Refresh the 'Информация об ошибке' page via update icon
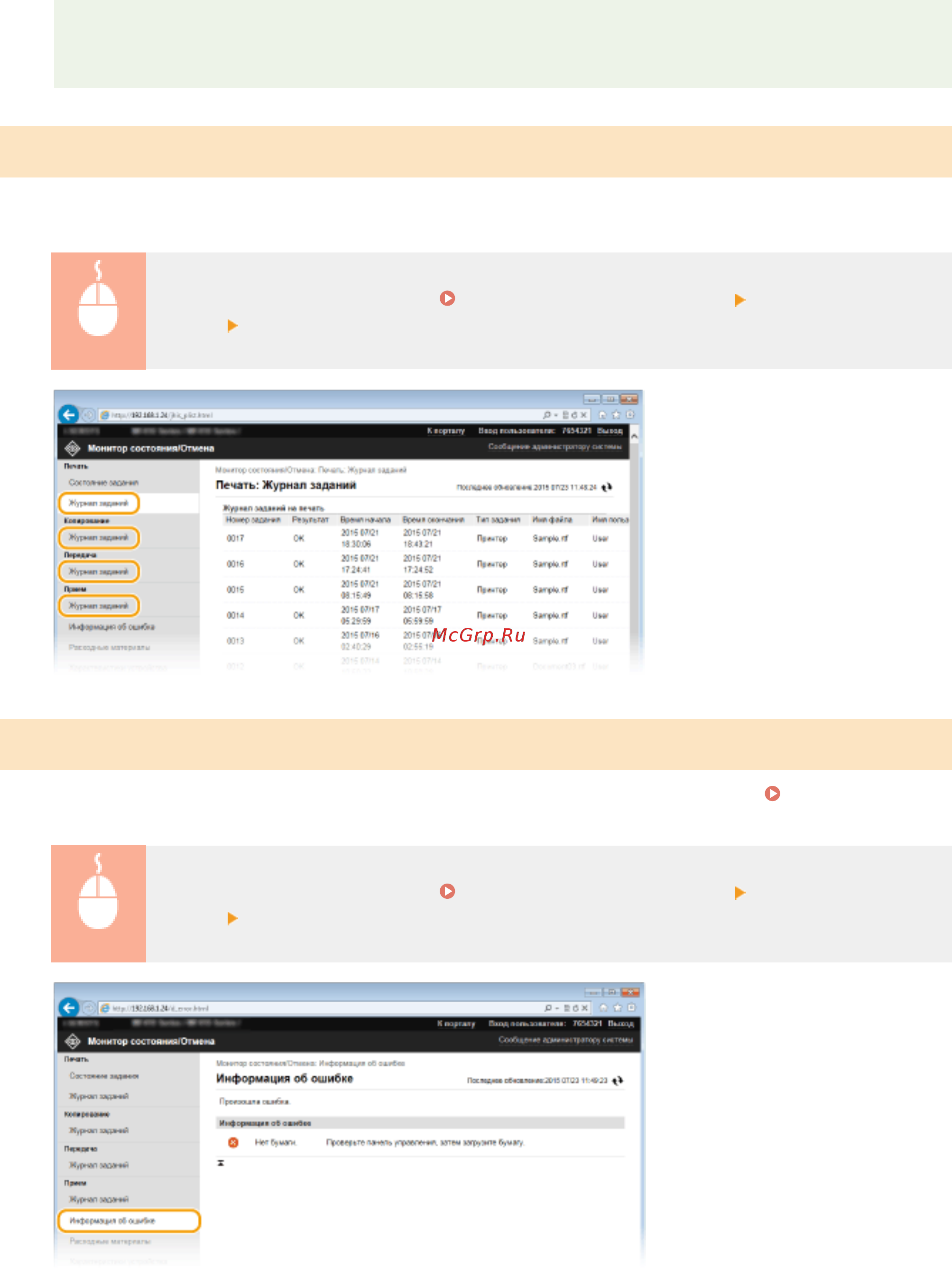The height and width of the screenshot is (1269, 952). tap(618, 1080)
